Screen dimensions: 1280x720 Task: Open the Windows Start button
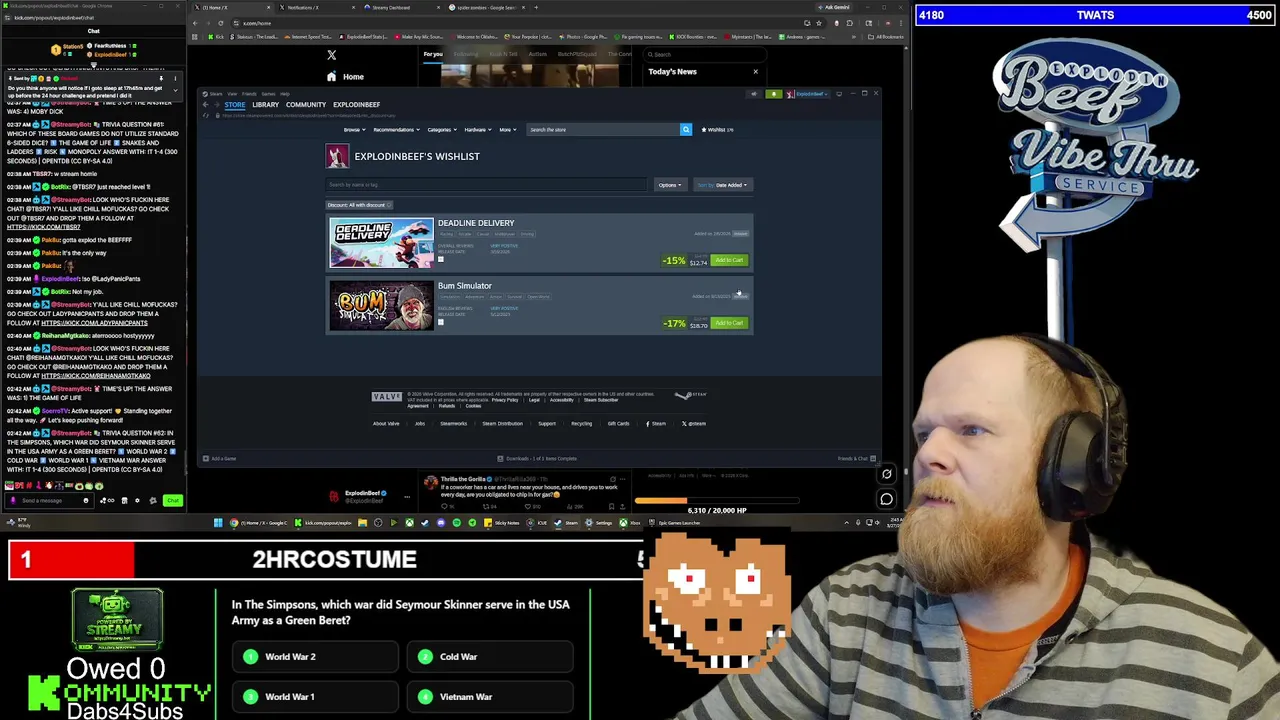pos(217,523)
